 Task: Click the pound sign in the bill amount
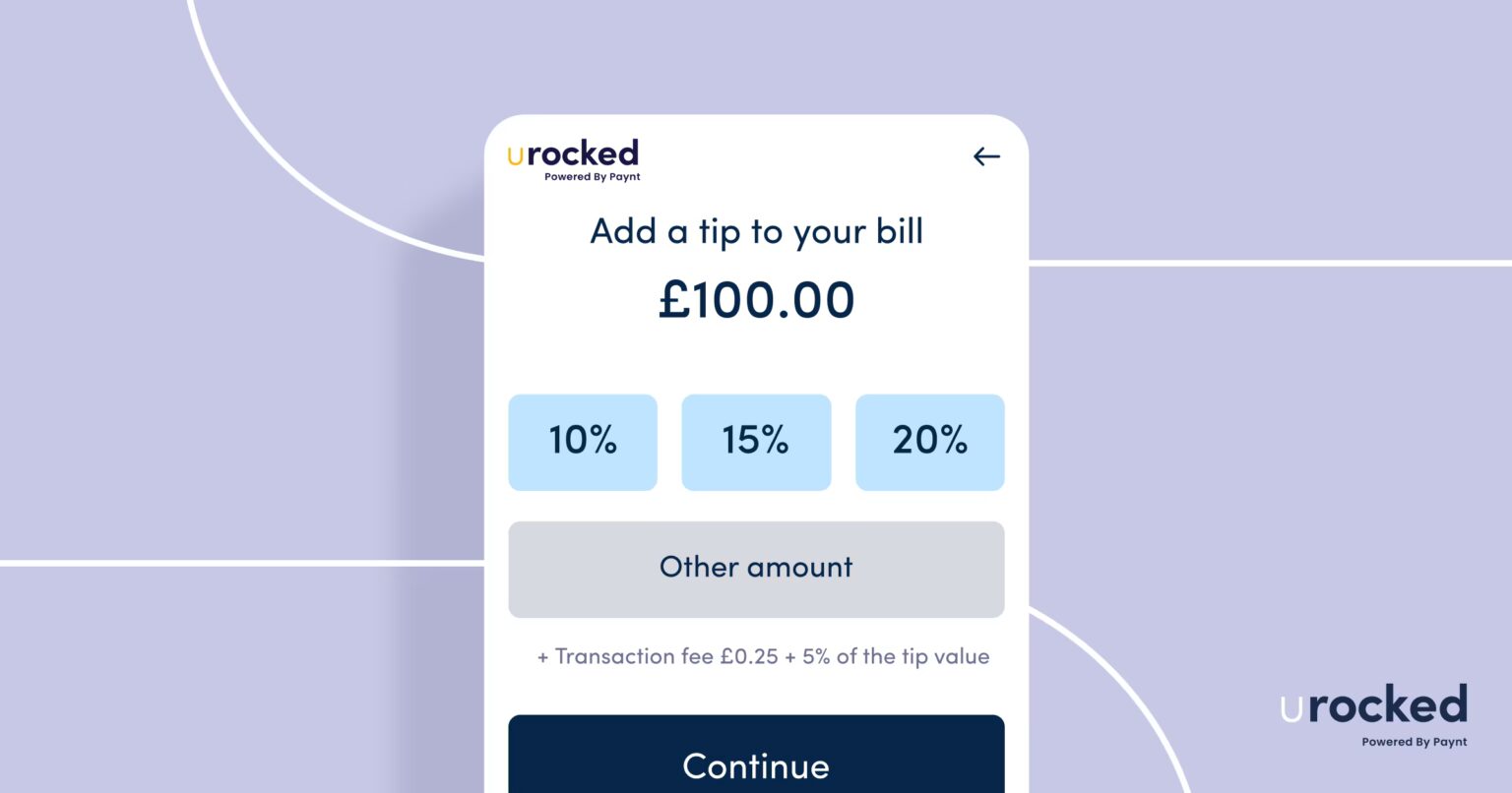pos(673,300)
